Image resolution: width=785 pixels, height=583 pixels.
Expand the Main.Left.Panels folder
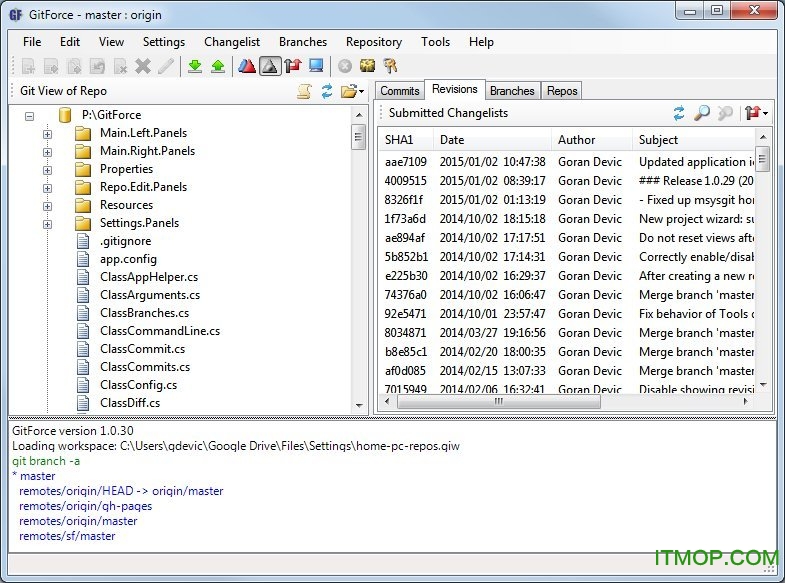point(48,134)
